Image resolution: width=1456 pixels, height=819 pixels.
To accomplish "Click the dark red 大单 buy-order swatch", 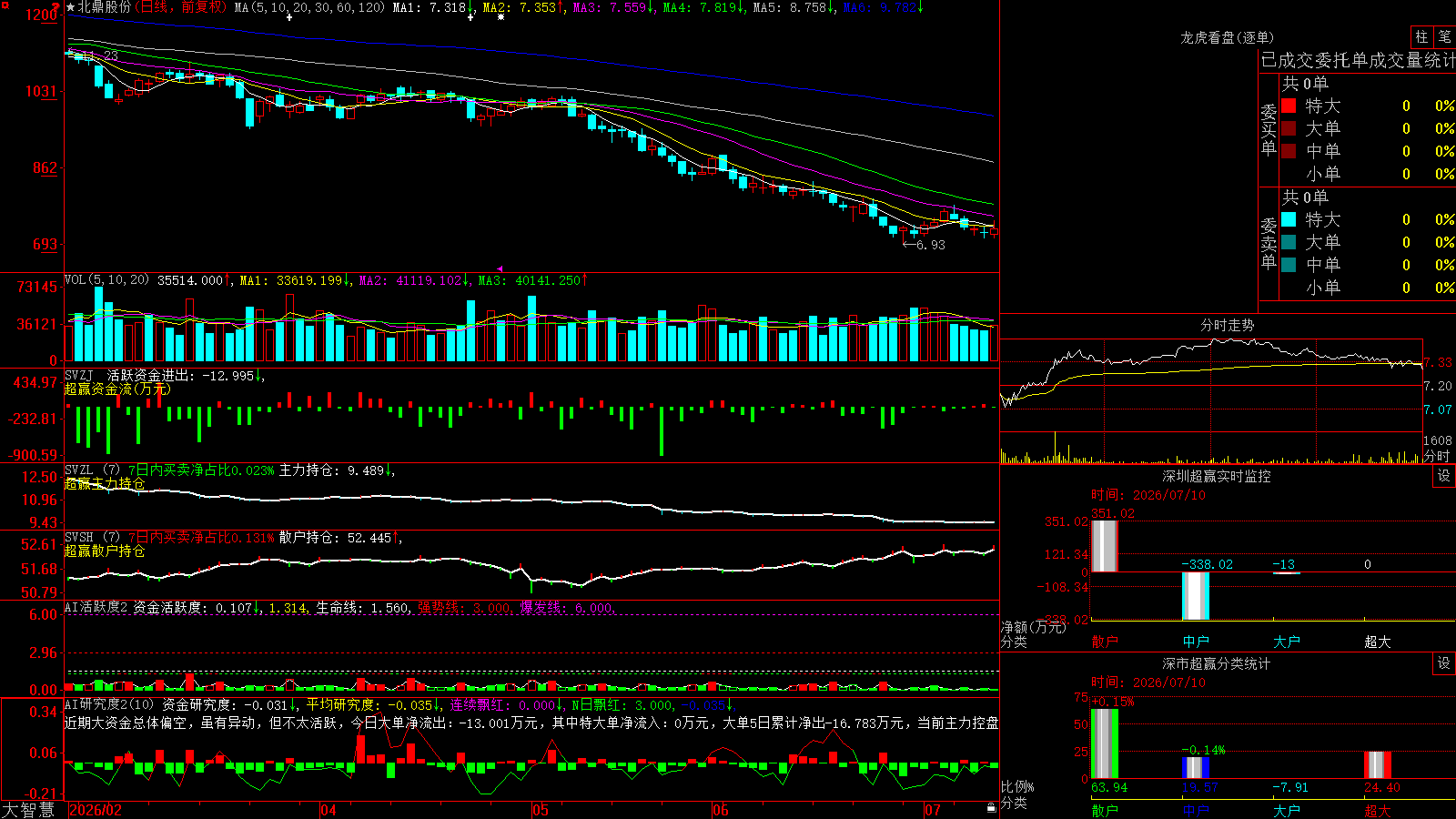I will point(1289,128).
